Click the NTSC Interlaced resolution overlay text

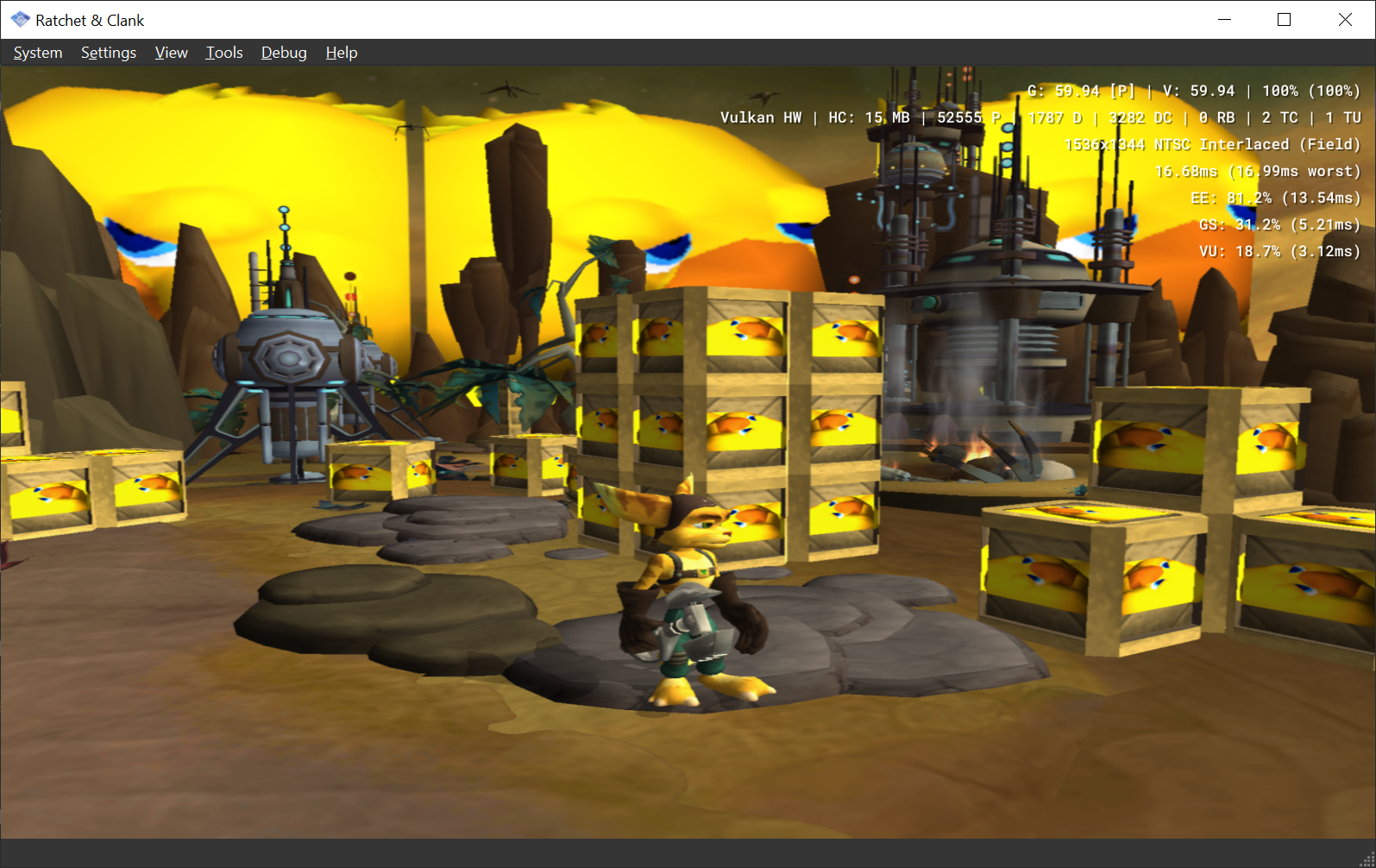click(1212, 144)
